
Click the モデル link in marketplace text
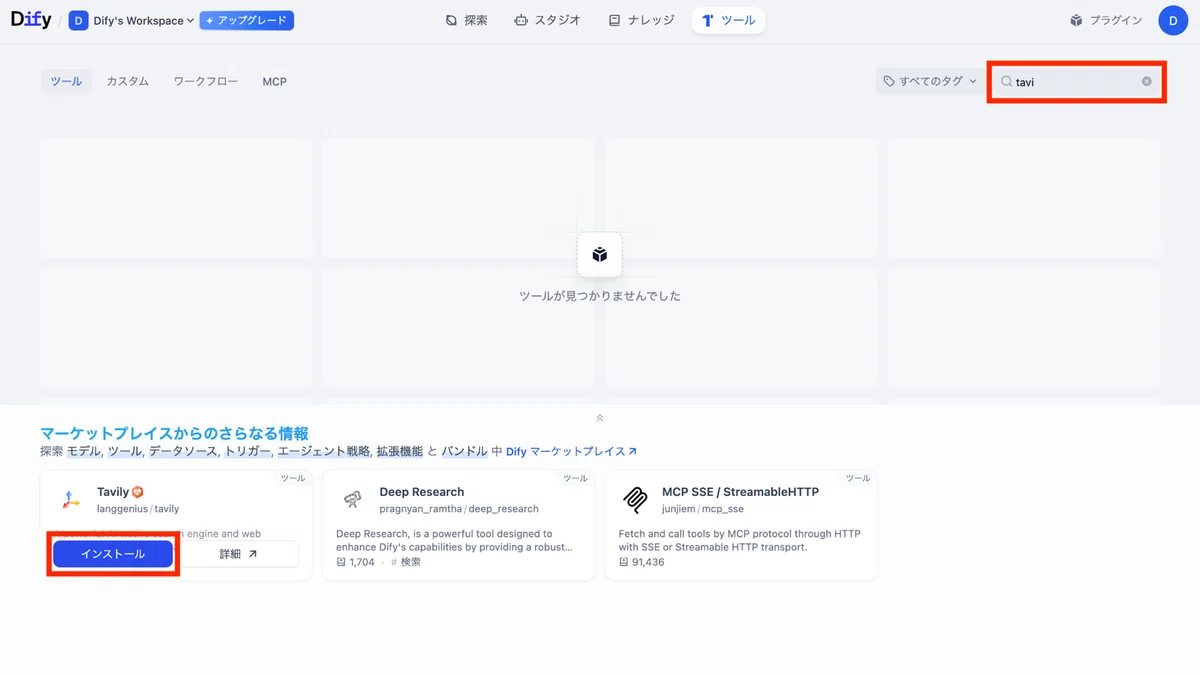tap(84, 452)
